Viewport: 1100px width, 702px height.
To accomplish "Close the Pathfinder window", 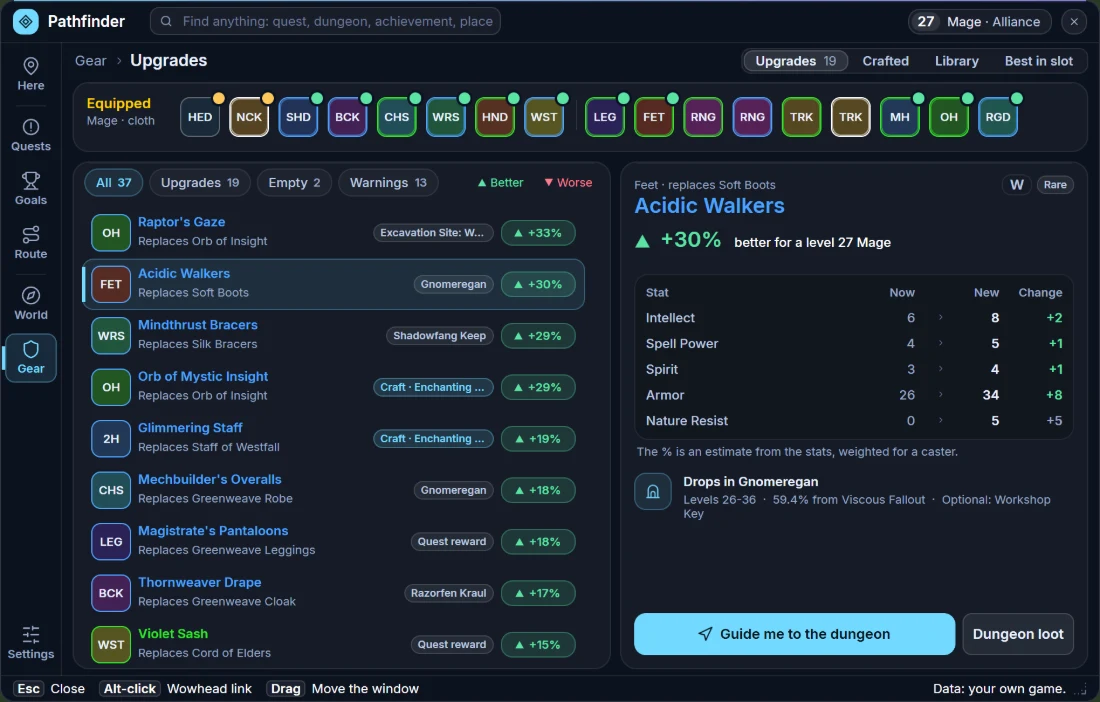I will [x=1074, y=22].
